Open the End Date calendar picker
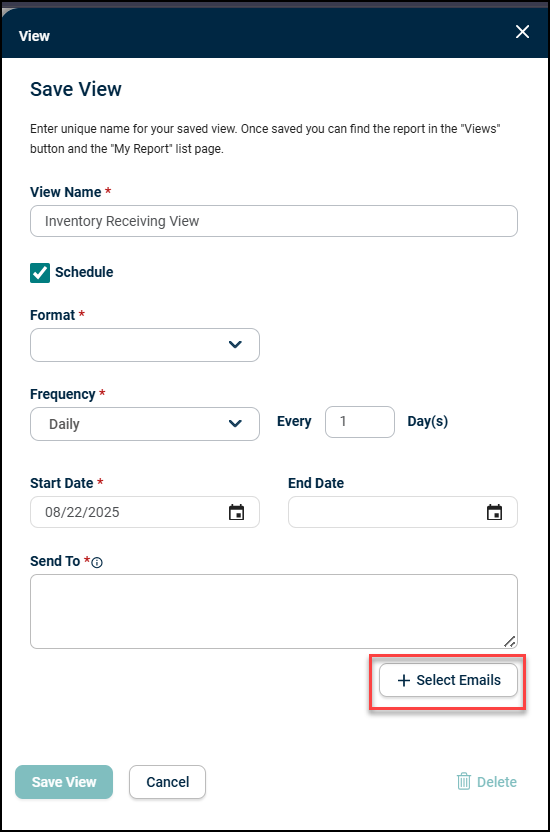 click(x=494, y=512)
